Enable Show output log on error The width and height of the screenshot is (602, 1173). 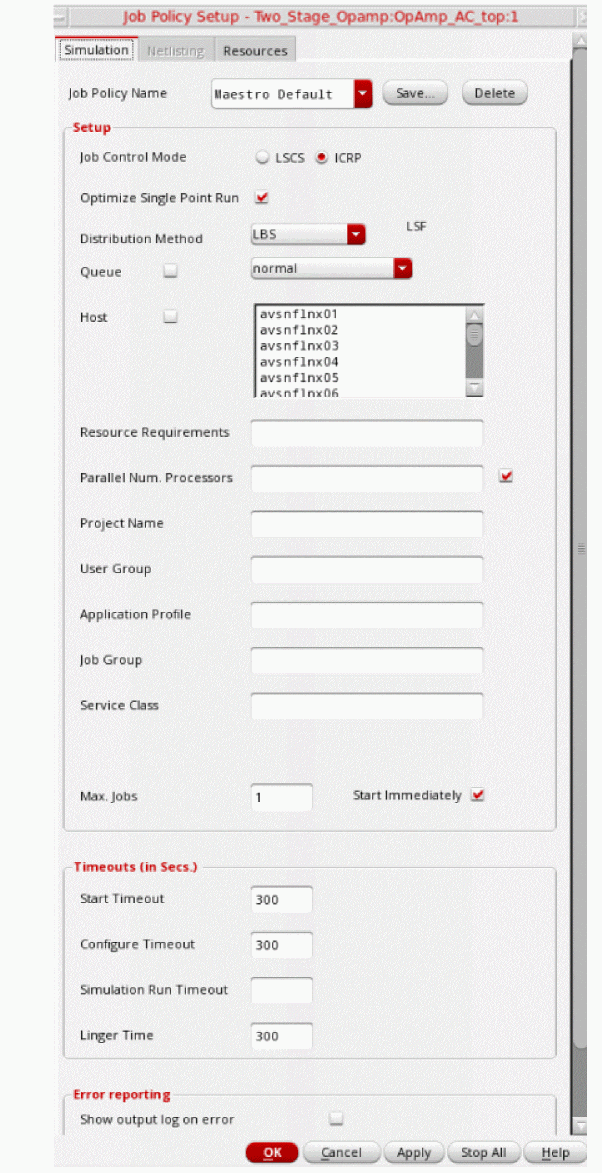(337, 1118)
